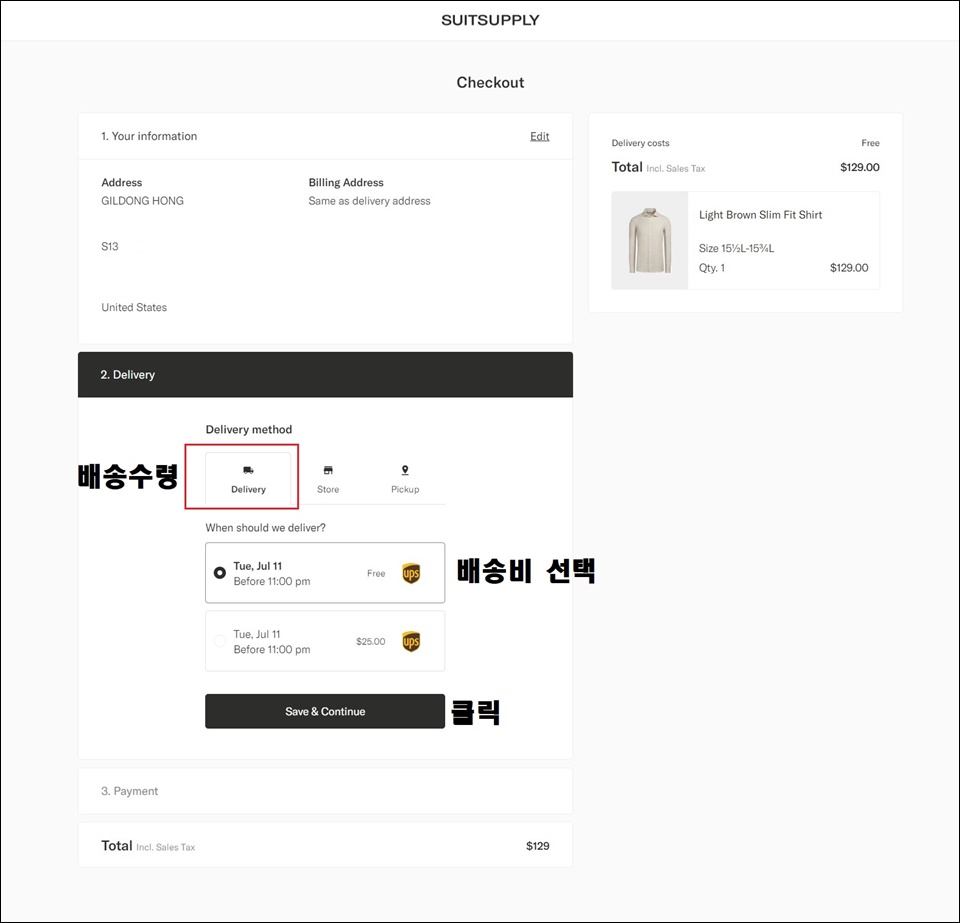The image size is (960, 923).
Task: Click the Checkout page heading
Action: coord(490,83)
